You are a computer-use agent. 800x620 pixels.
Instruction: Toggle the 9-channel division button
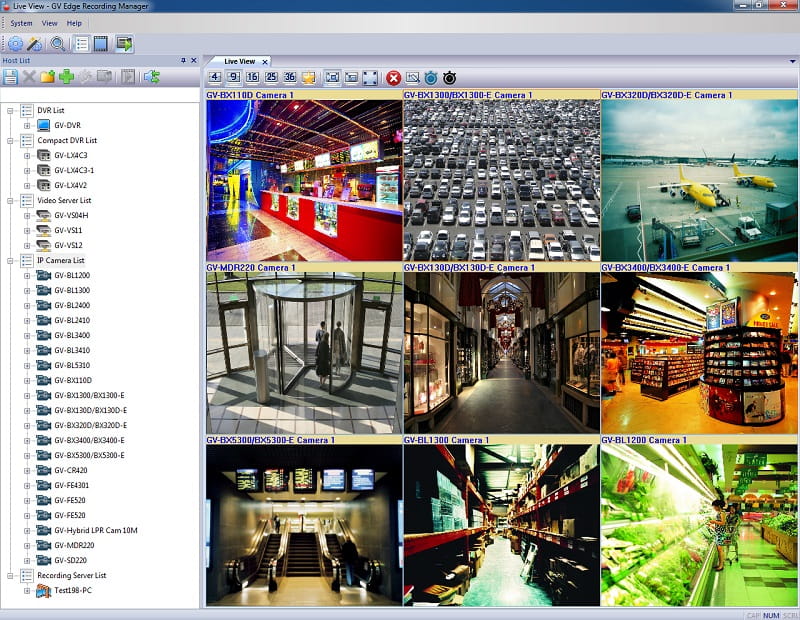click(233, 78)
